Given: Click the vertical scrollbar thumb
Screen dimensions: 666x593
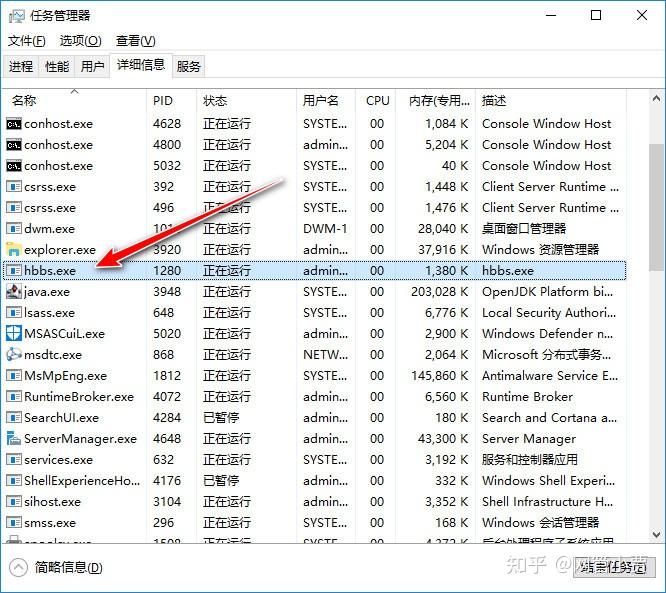Looking at the screenshot, I should tap(656, 207).
